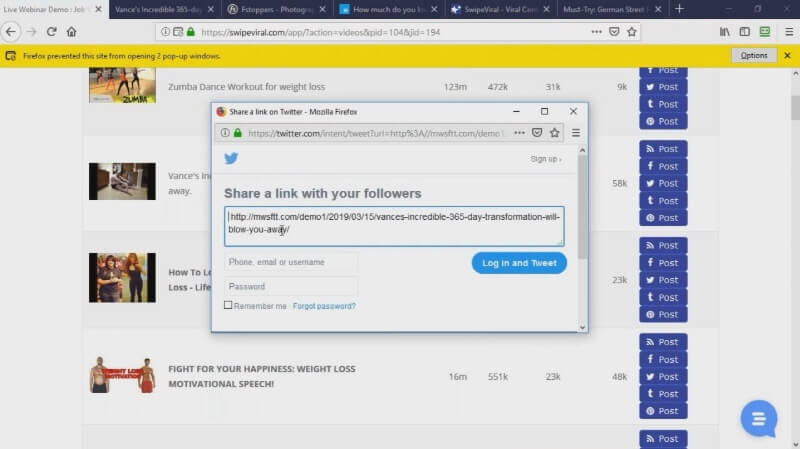Open the Firefox home page
The height and width of the screenshot is (449, 800).
(71, 32)
